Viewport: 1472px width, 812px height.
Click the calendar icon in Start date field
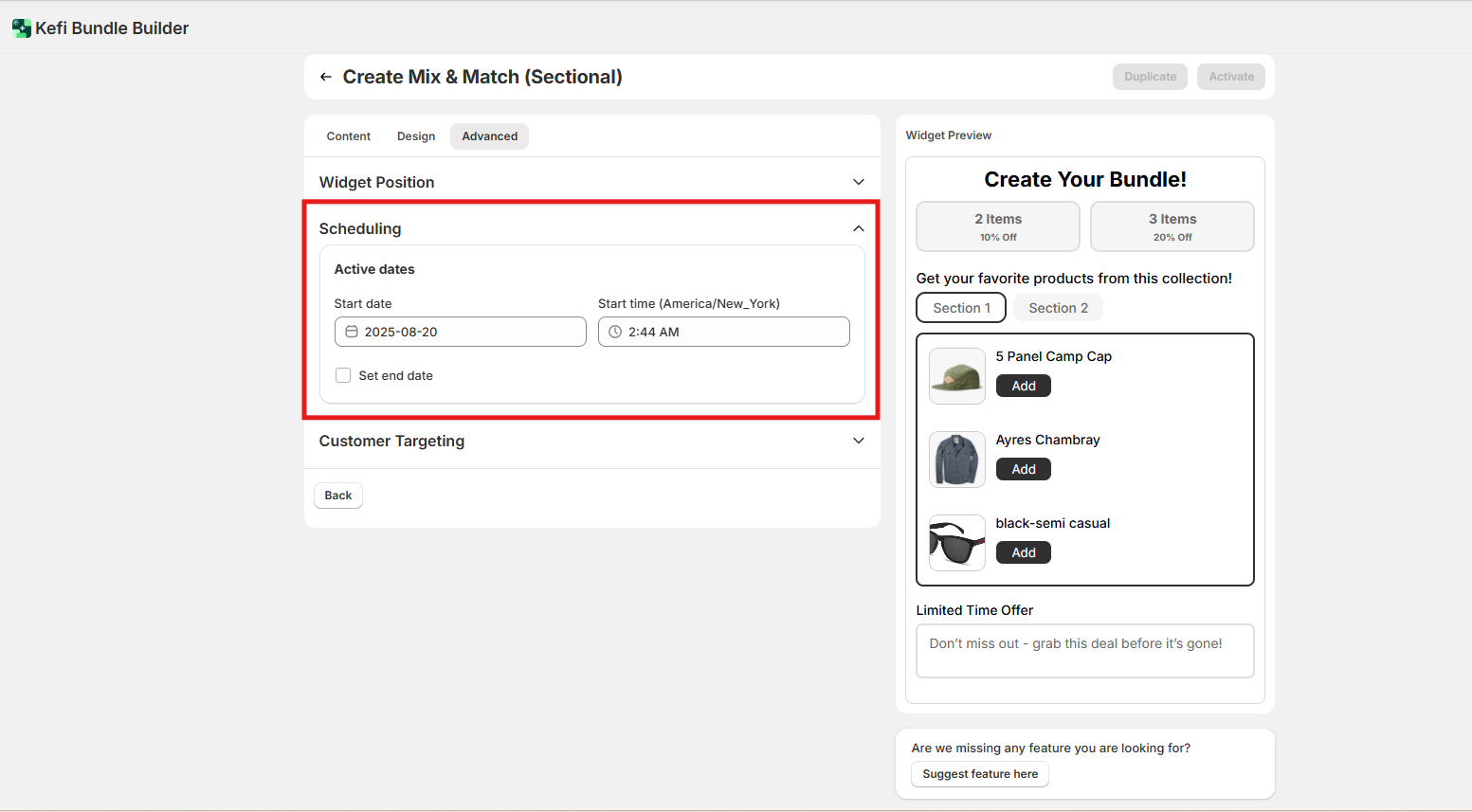(352, 332)
